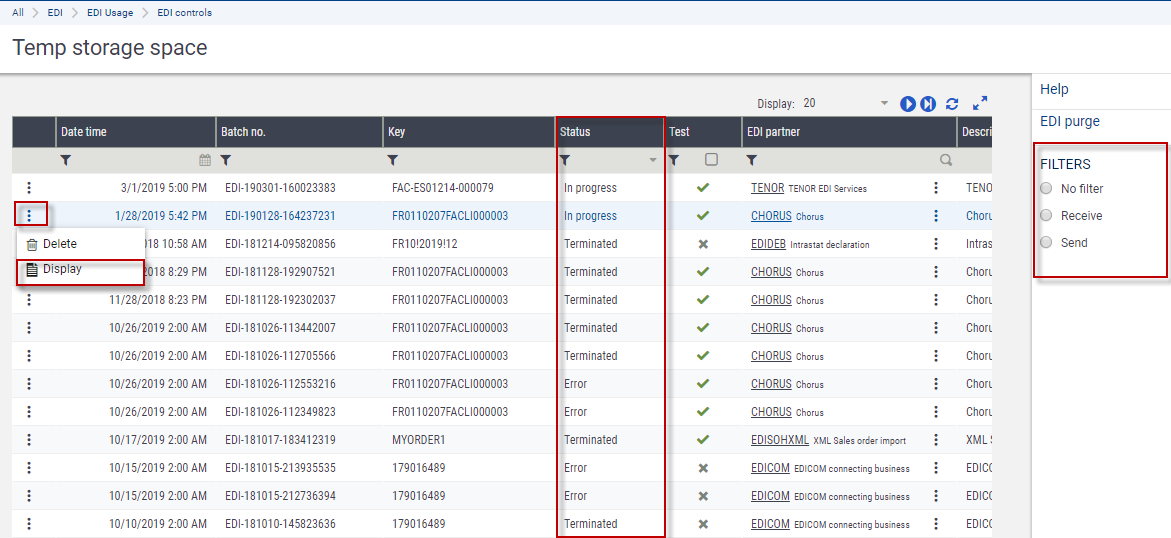Image resolution: width=1171 pixels, height=538 pixels.
Task: Refresh the grid with the reload icon
Action: click(952, 104)
